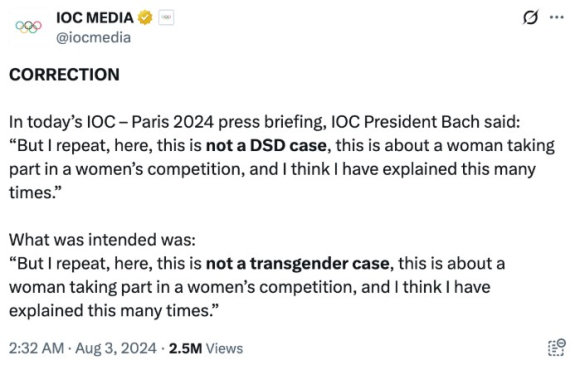Click the 2:32 AM timestamp
The image size is (580, 365).
37,348
